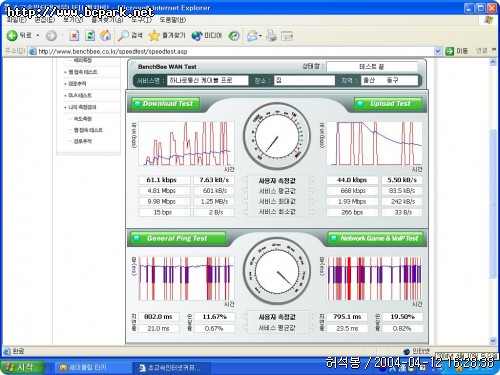This screenshot has height=375, width=500.
Task: Select the 61.1 kbps download value
Action: 164,180
